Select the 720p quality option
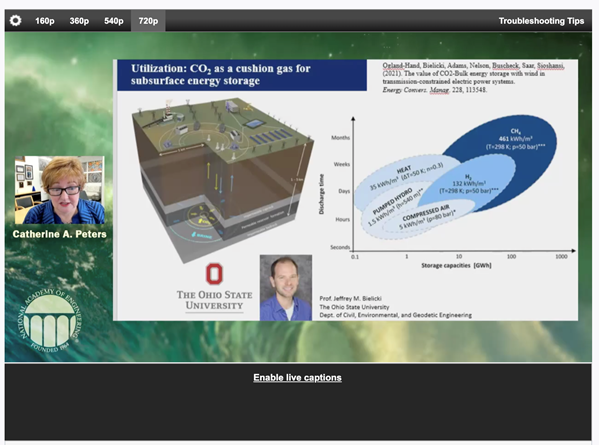 click(x=148, y=21)
